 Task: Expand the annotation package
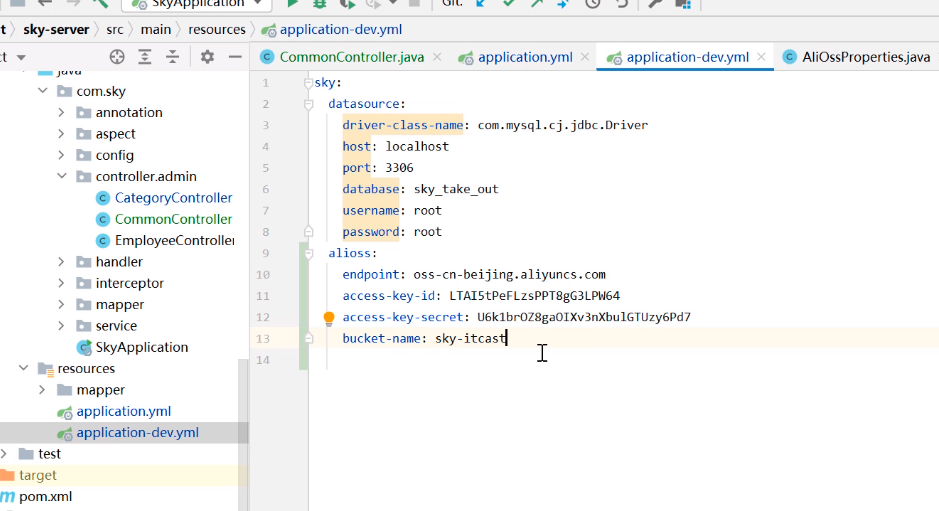[61, 112]
